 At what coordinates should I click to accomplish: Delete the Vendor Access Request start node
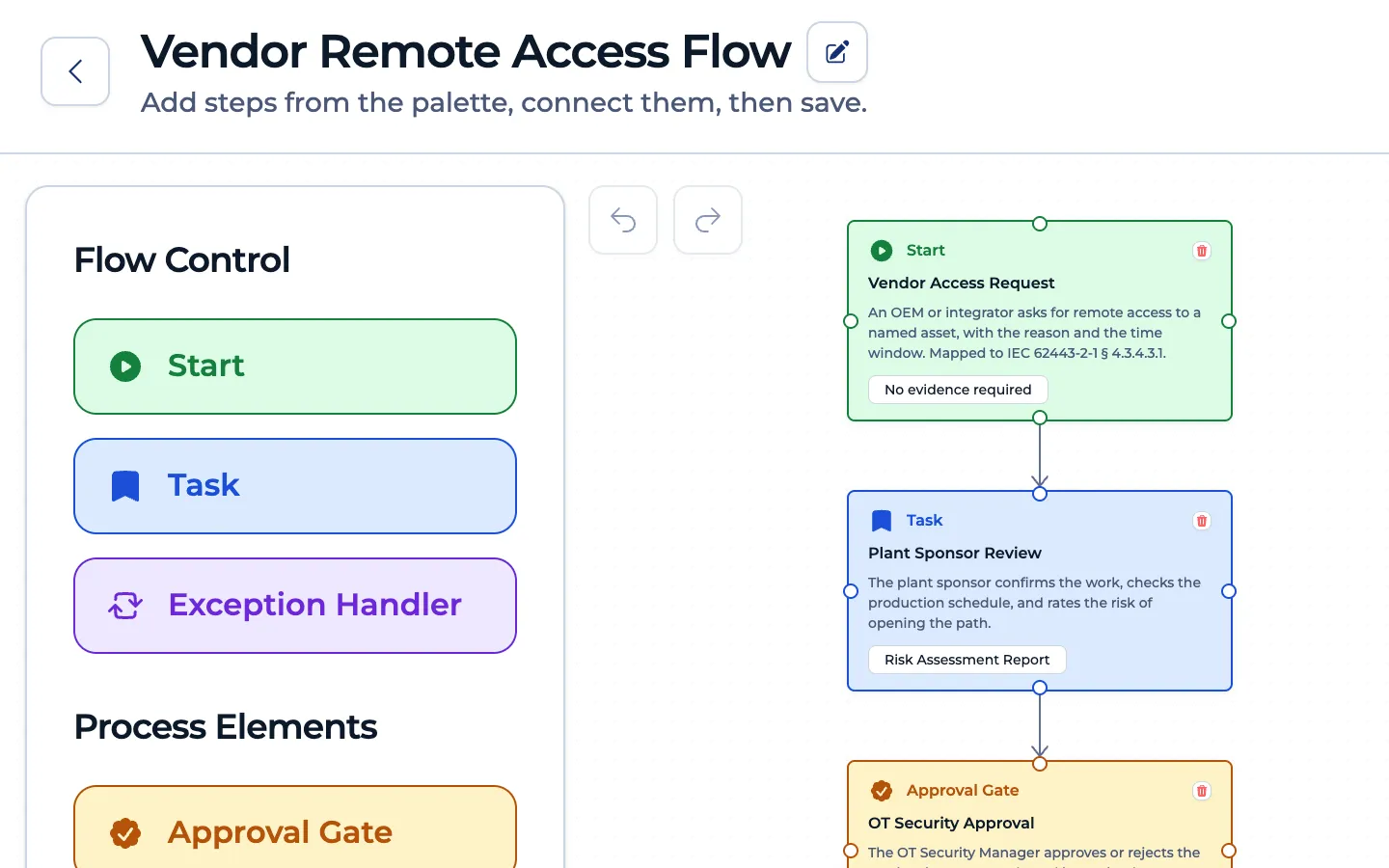pos(1202,251)
